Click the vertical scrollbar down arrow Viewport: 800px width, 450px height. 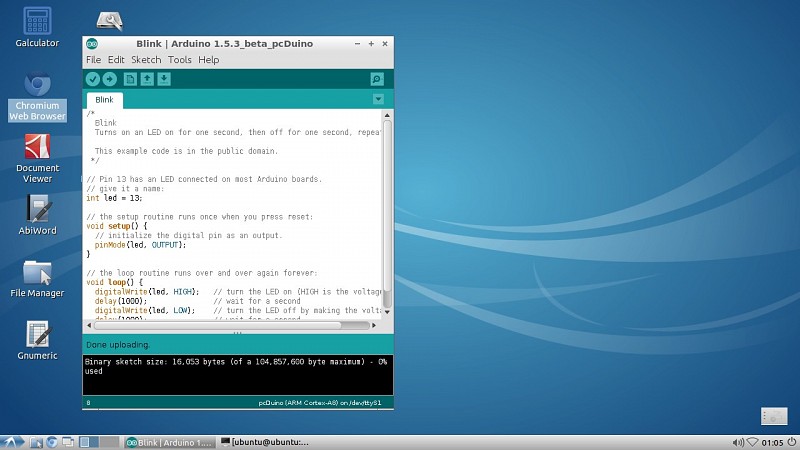[387, 311]
